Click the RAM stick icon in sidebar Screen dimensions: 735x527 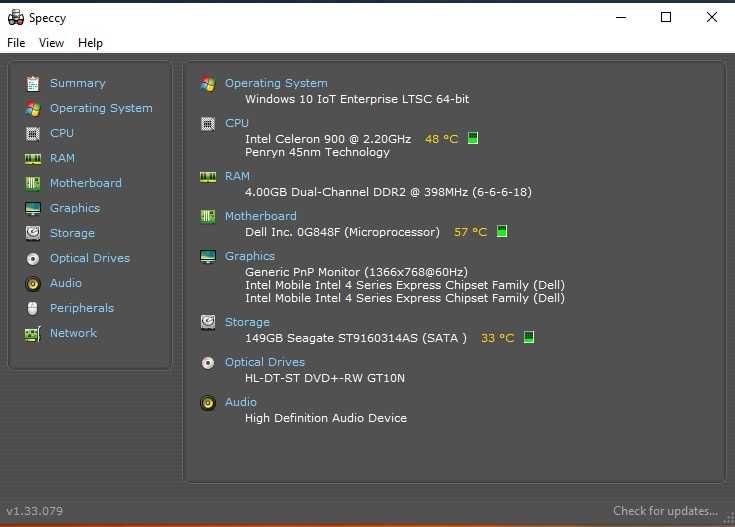pos(33,159)
